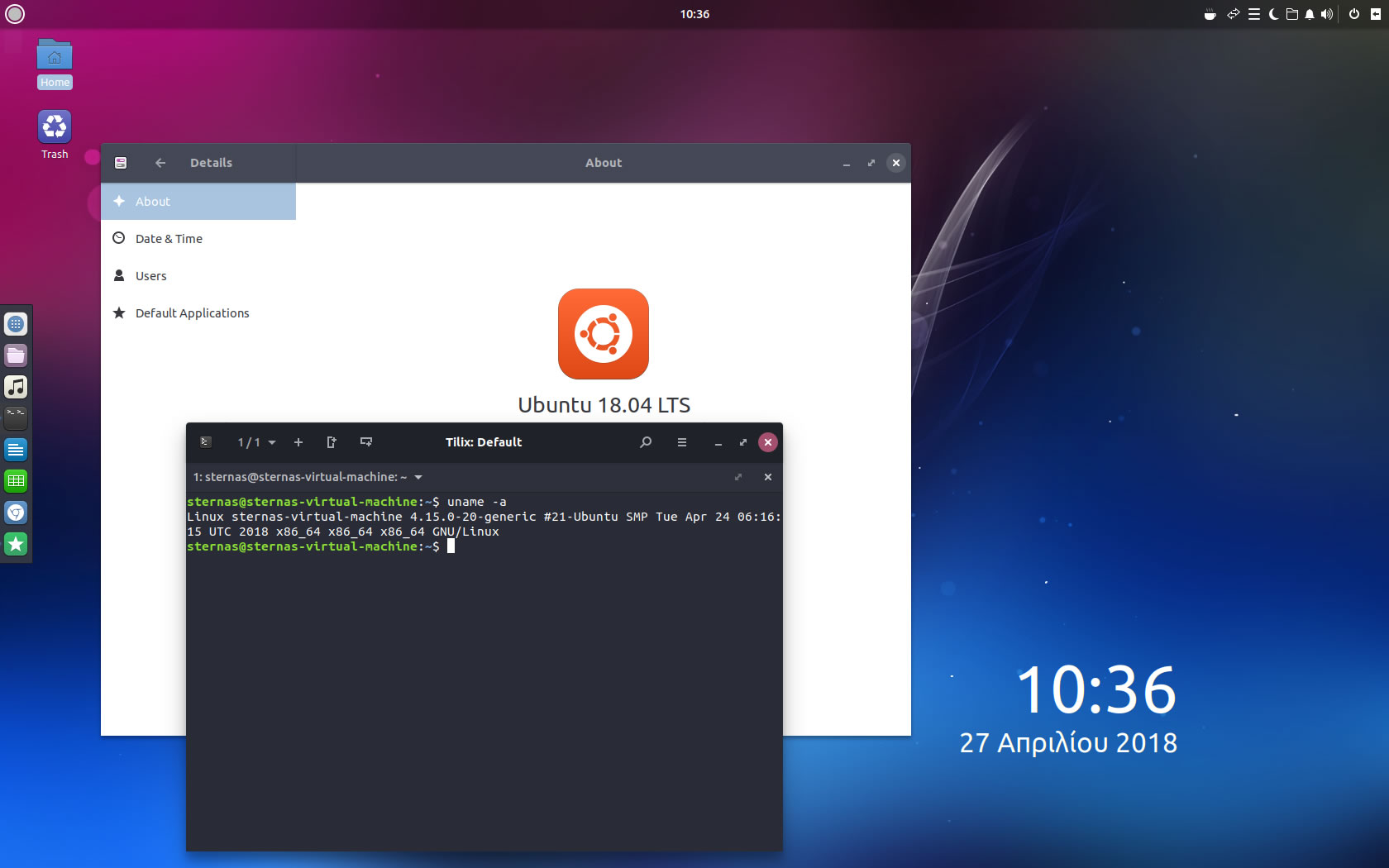Image resolution: width=1389 pixels, height=868 pixels.
Task: Close the Tilix window with the red button
Action: (x=768, y=442)
